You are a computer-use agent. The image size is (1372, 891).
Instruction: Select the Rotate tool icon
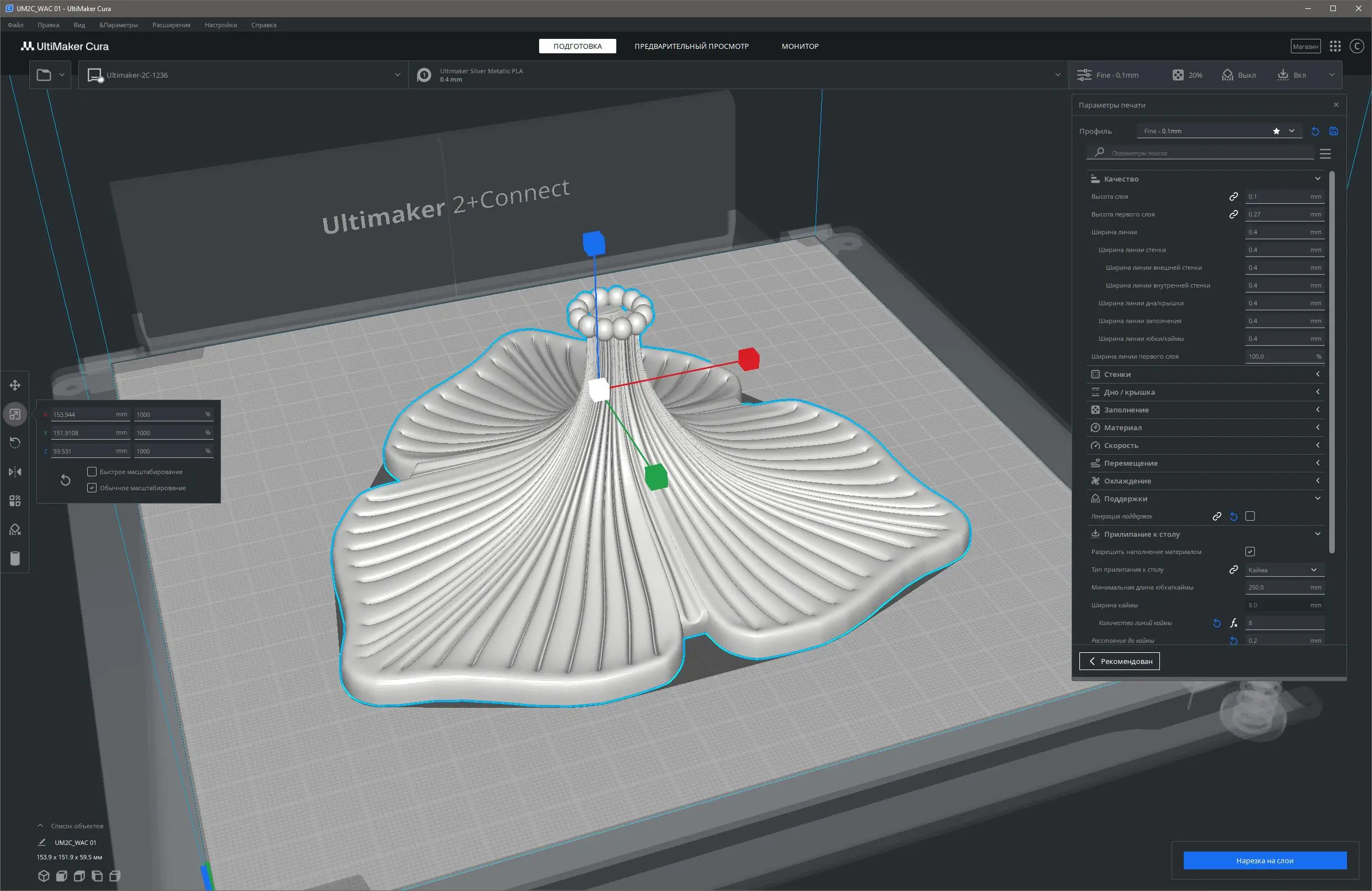(15, 442)
